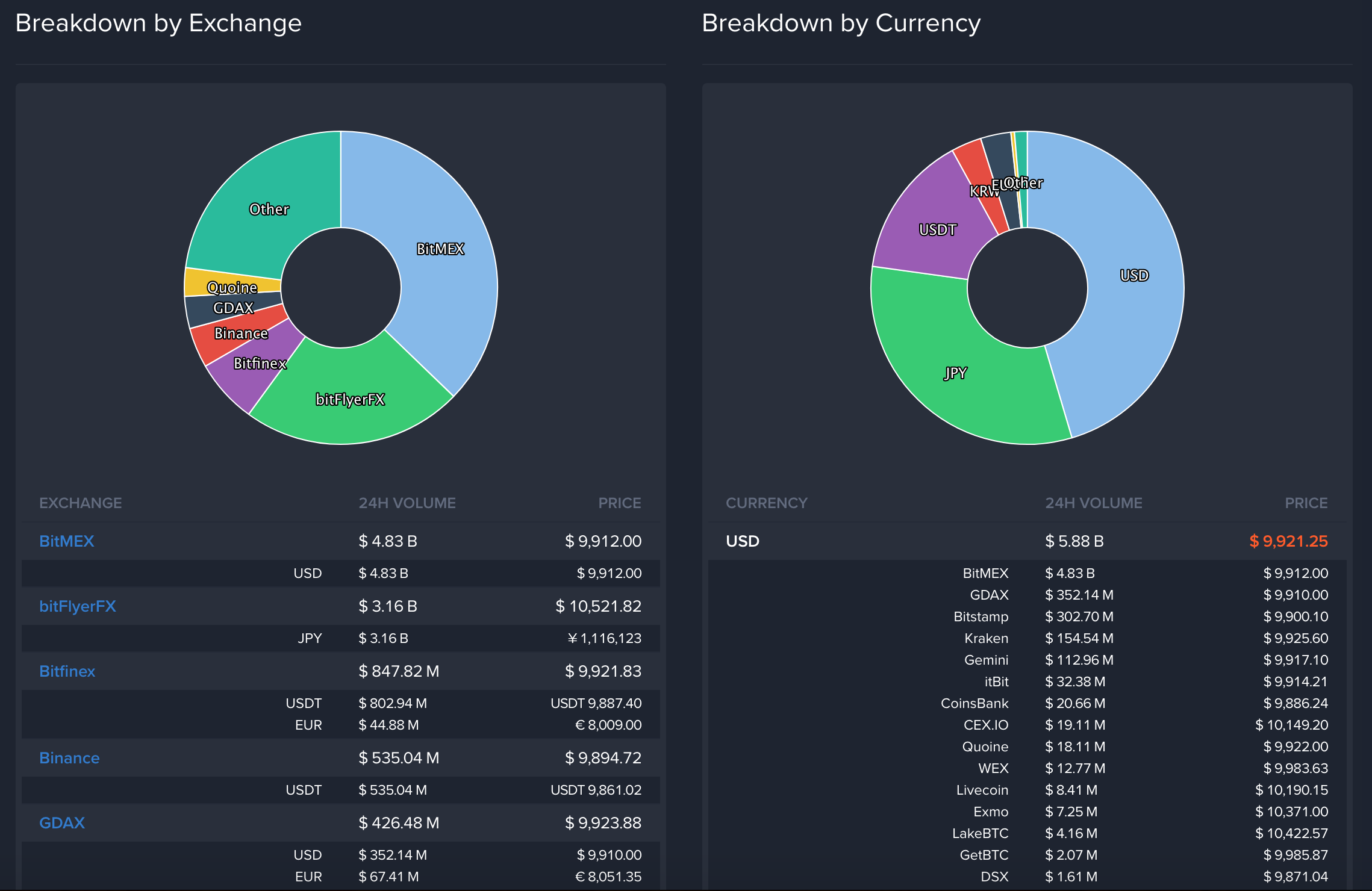Click the JPY sub-row under bitFlyerFX
1372x891 pixels.
(341, 638)
